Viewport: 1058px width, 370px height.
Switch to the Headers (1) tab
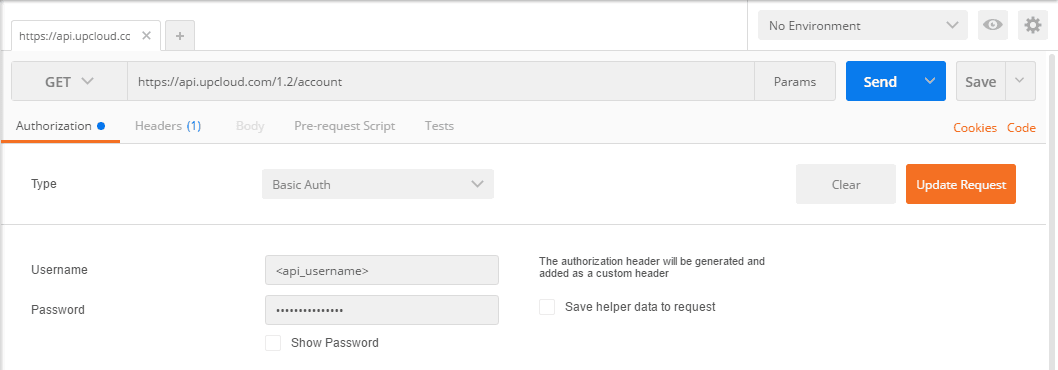pyautogui.click(x=168, y=126)
